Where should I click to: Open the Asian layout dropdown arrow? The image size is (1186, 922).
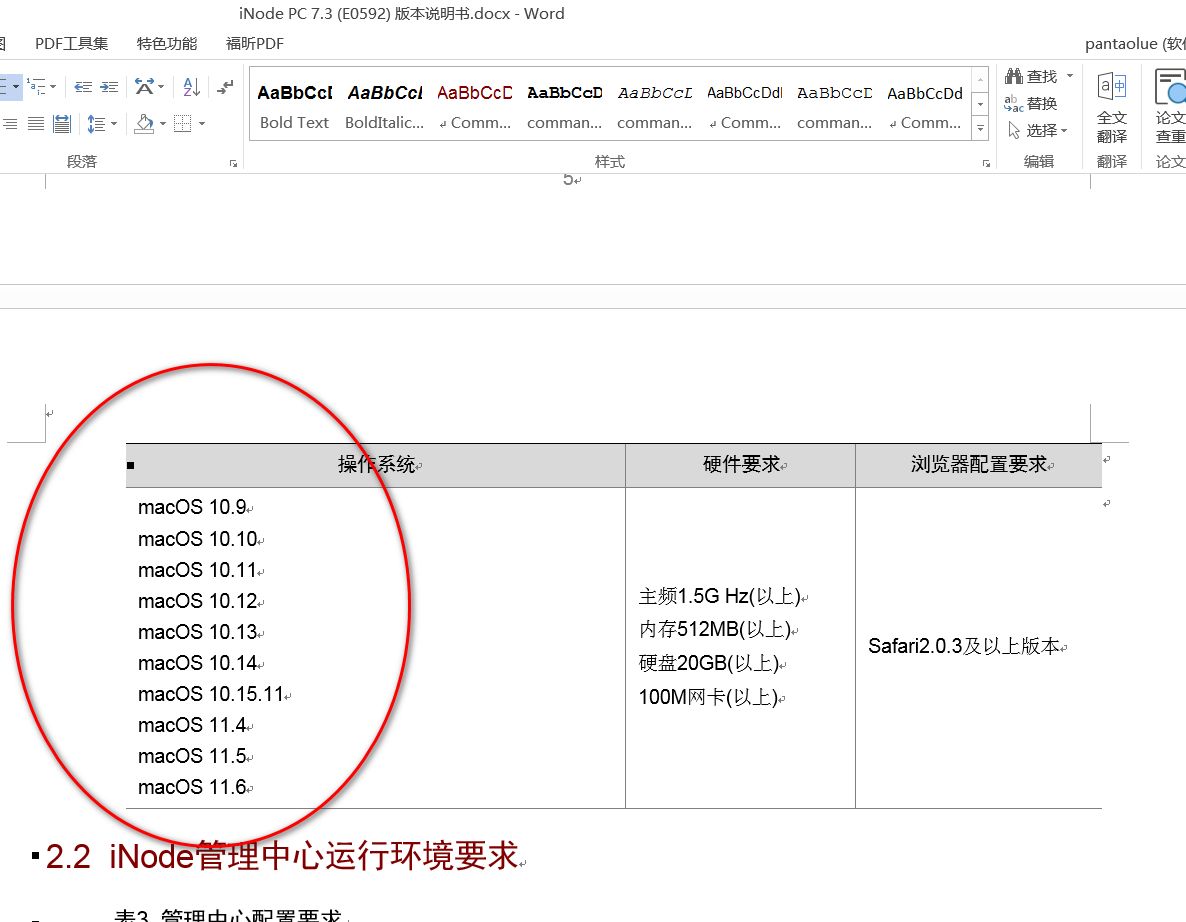[x=160, y=87]
